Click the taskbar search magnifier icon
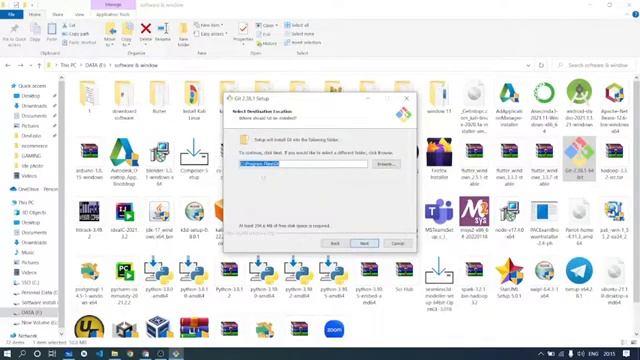The height and width of the screenshot is (360, 640). tap(22, 353)
